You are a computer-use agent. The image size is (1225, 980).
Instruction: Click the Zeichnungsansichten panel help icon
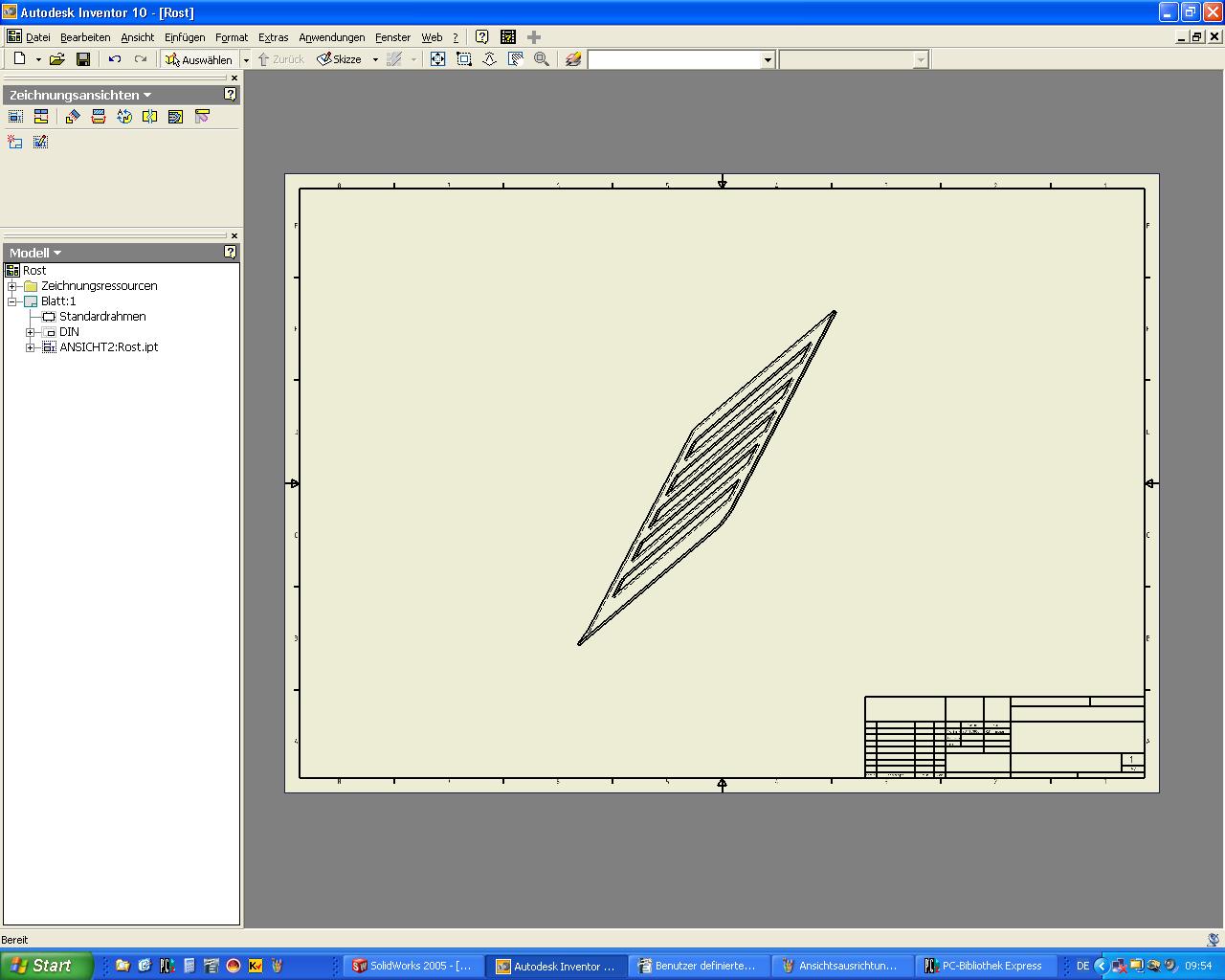pos(230,95)
